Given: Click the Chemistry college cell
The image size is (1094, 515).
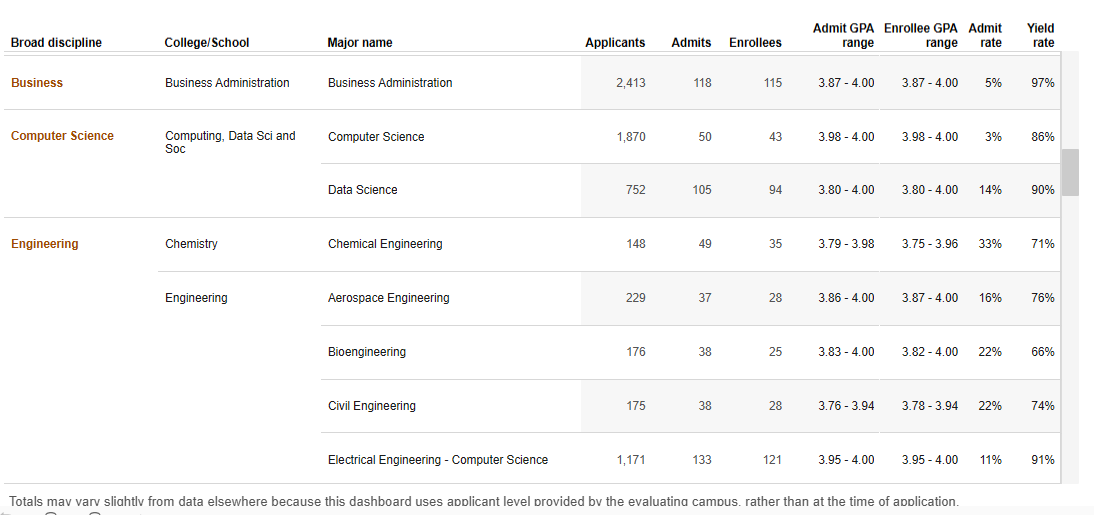Looking at the screenshot, I should click(191, 244).
